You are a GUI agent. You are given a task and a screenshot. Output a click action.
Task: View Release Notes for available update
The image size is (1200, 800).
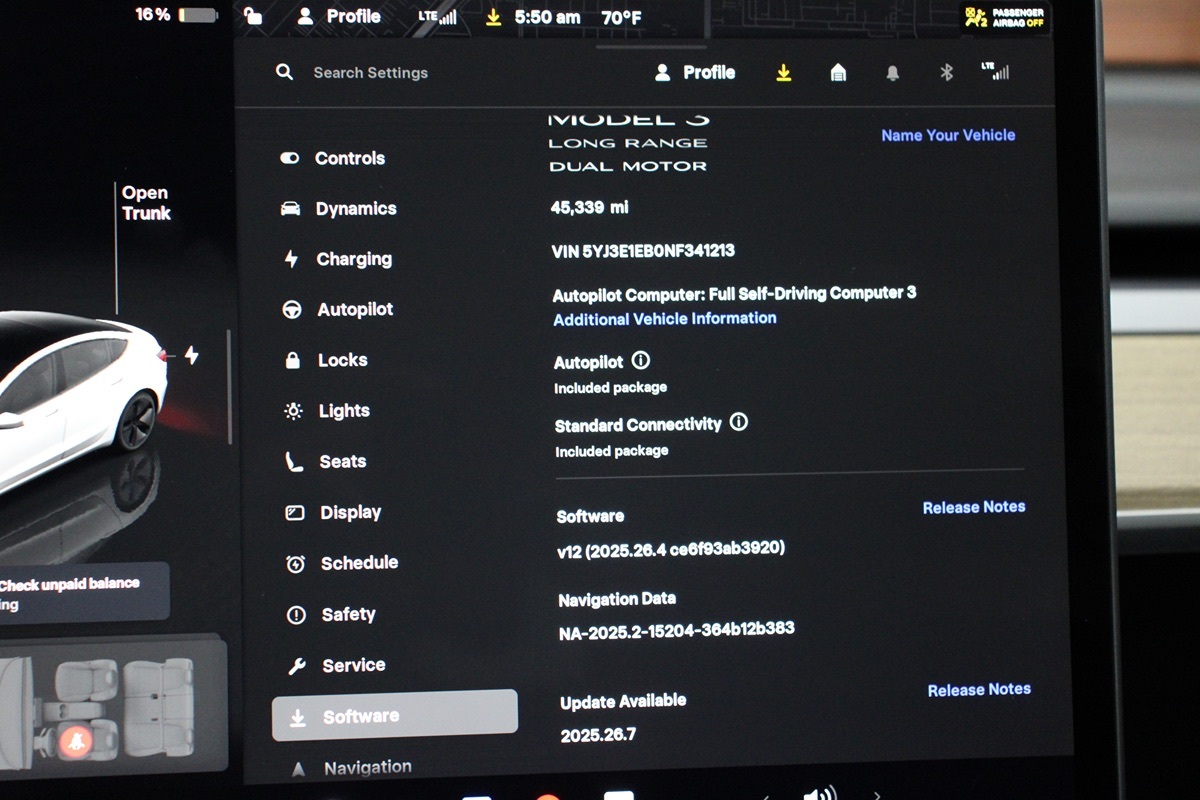pyautogui.click(x=978, y=689)
